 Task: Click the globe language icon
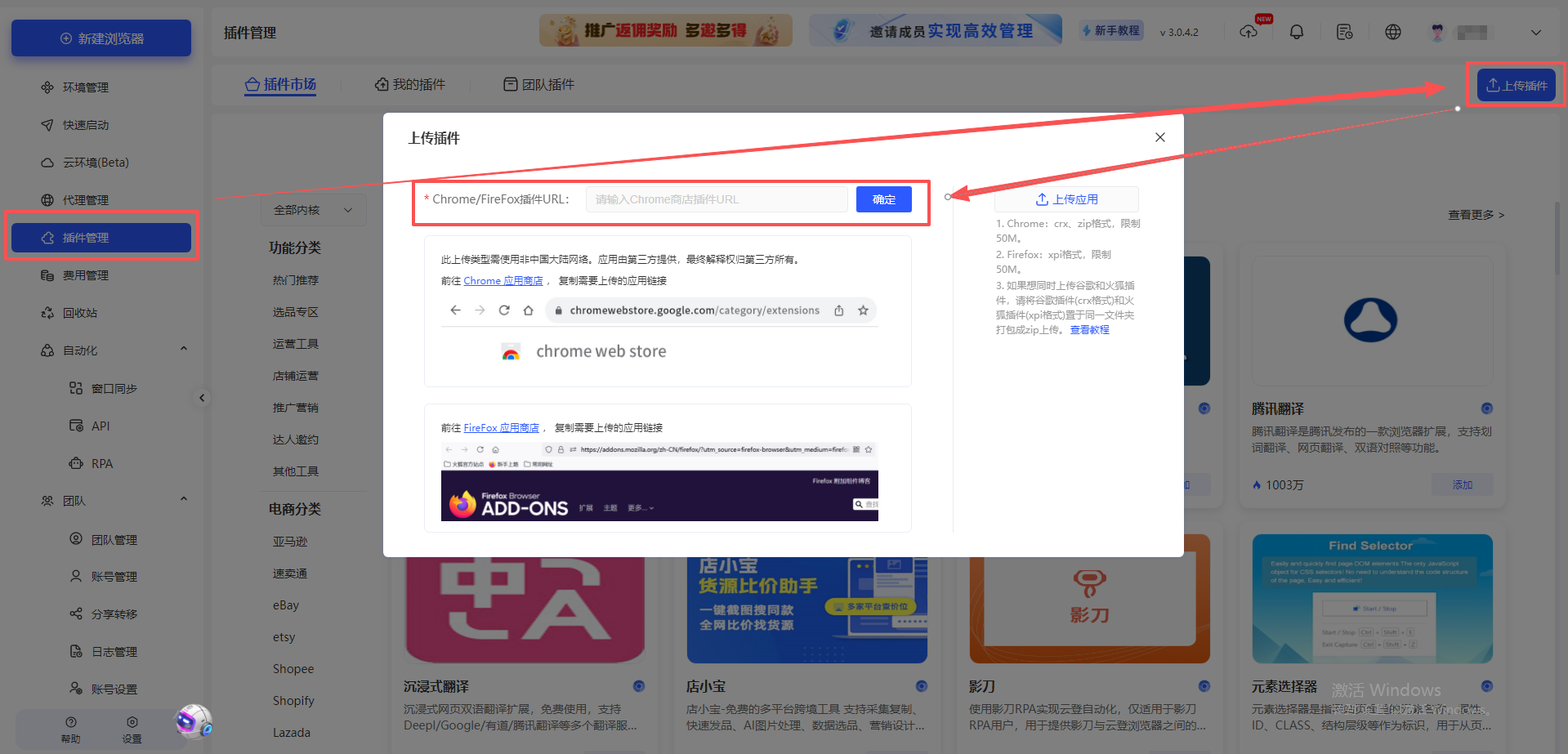click(1392, 31)
